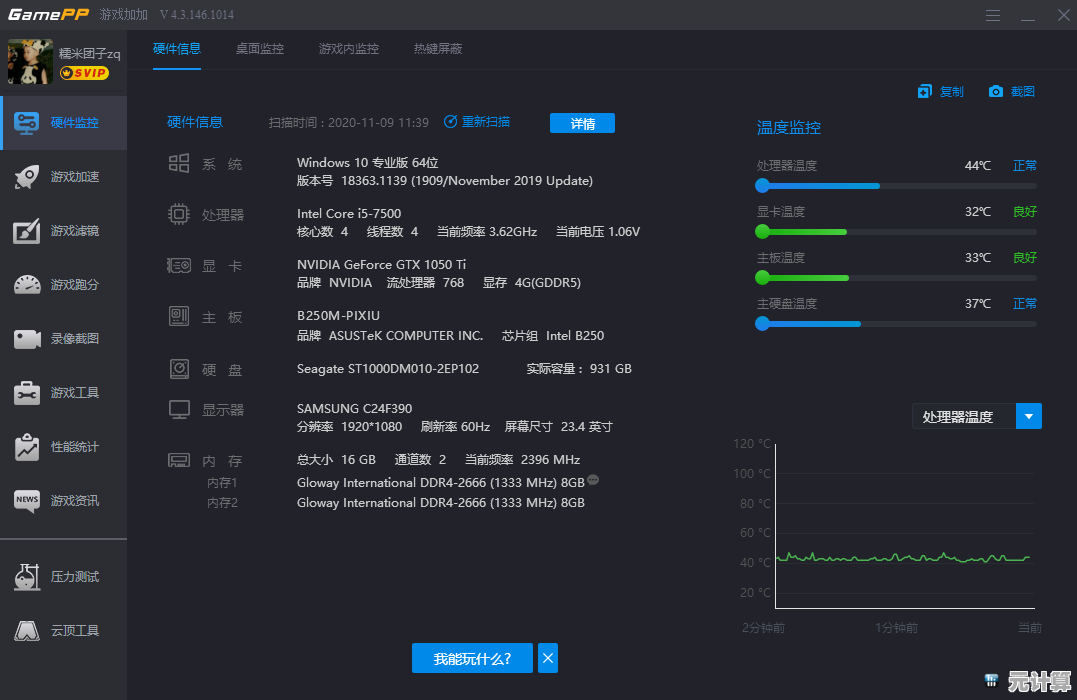Switch to the 游戏内监控 tab
Viewport: 1077px width, 700px height.
click(349, 49)
